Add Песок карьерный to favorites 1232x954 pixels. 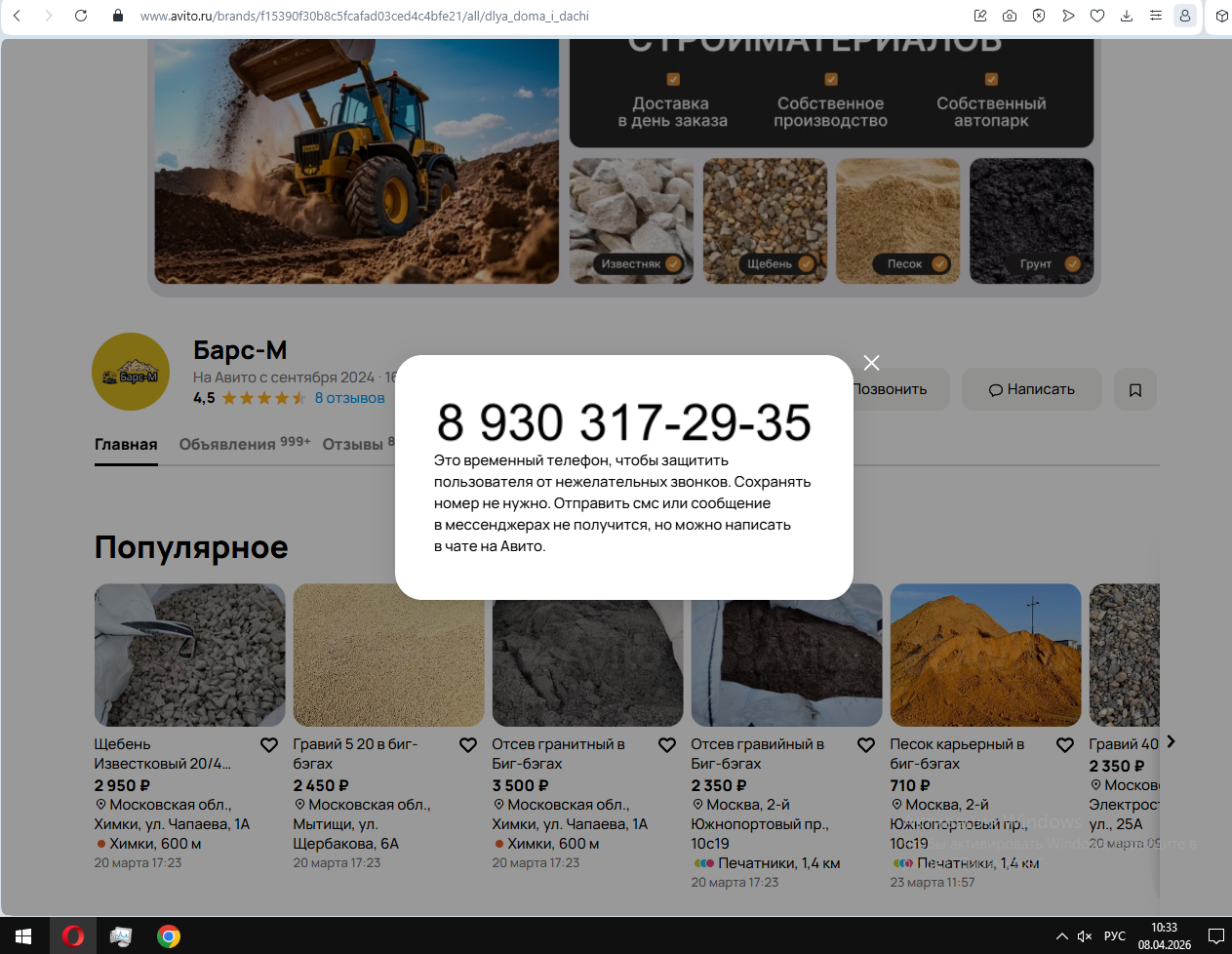1065,745
